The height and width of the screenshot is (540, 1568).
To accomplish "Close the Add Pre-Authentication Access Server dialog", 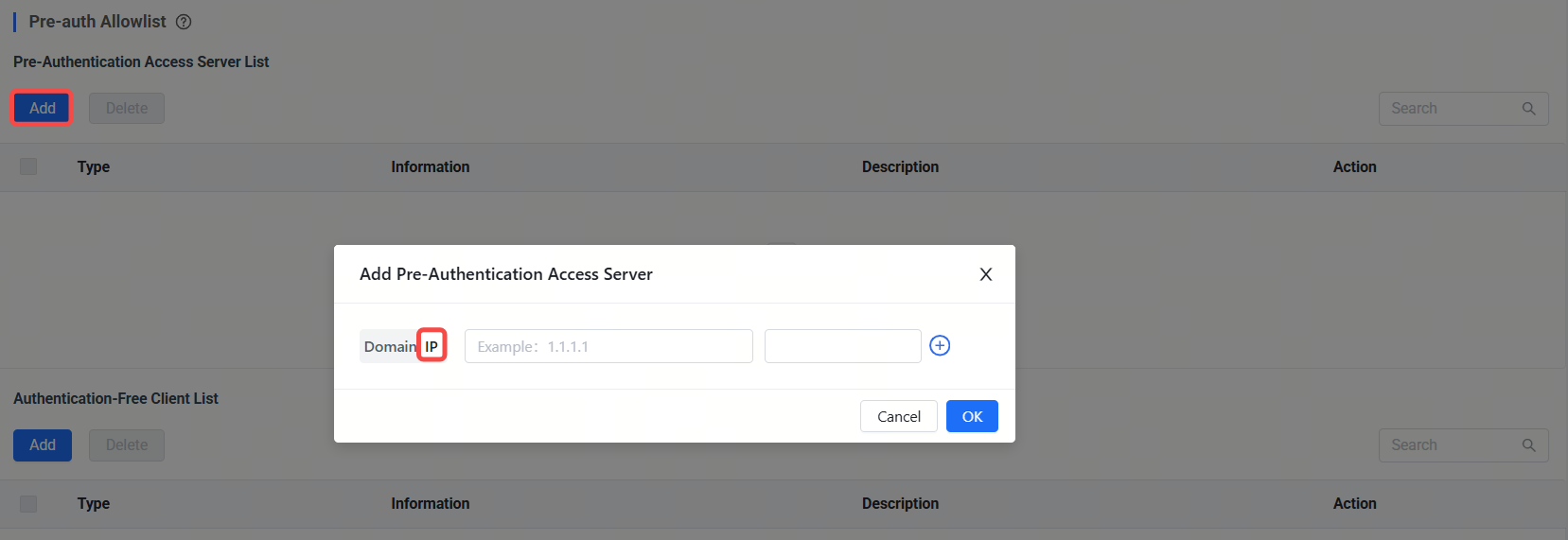I will click(x=985, y=274).
